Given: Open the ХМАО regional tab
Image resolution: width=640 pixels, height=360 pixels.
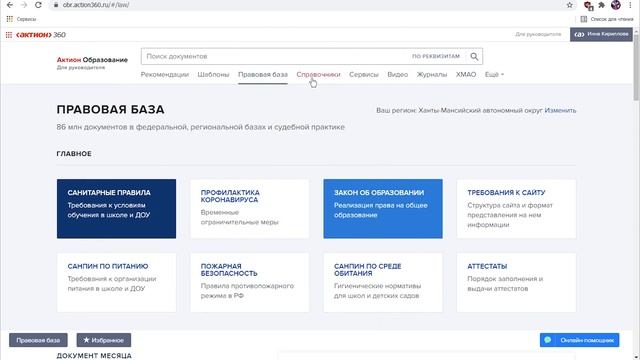Looking at the screenshot, I should (466, 74).
